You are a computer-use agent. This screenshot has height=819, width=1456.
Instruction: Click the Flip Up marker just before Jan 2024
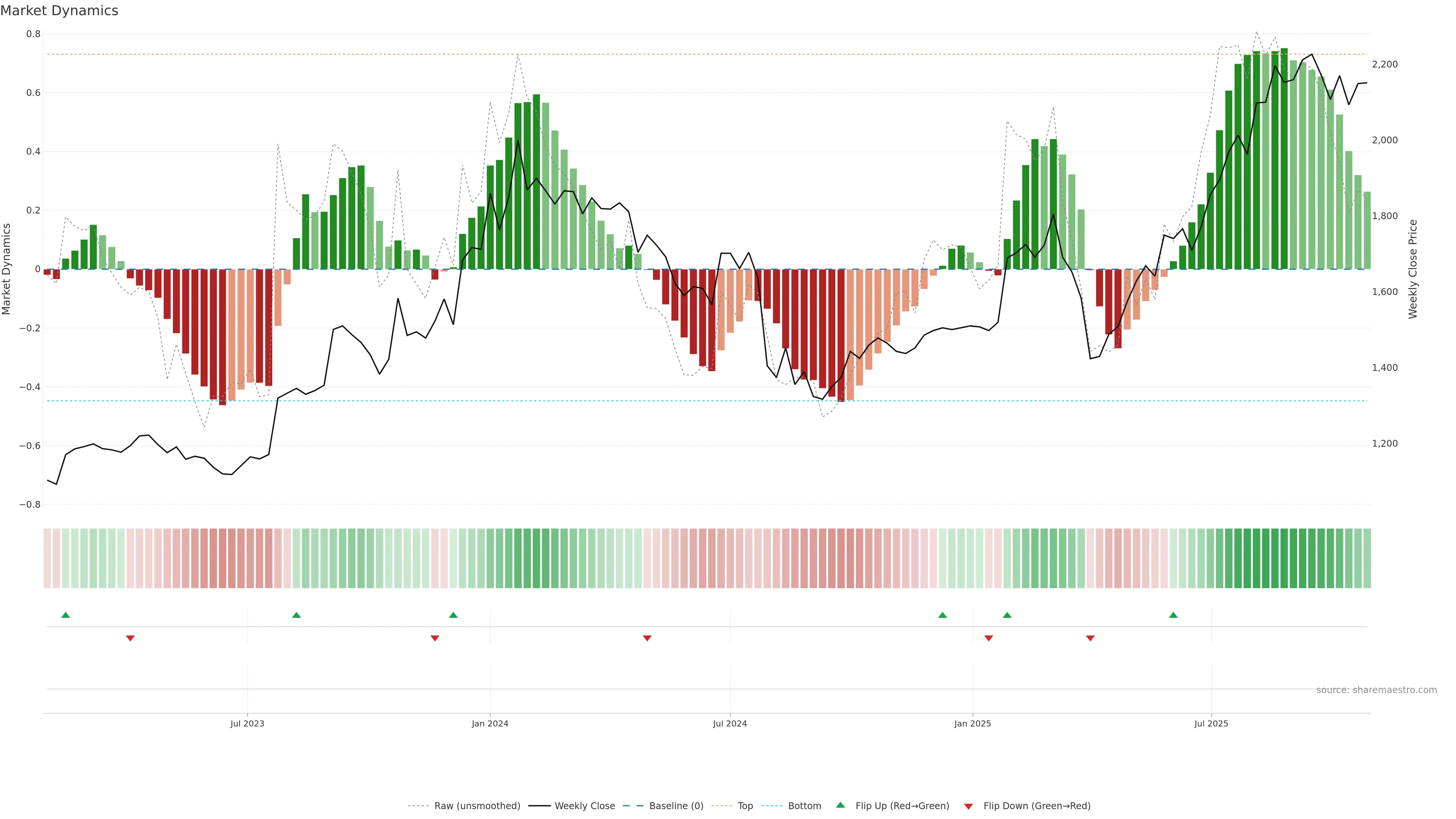pyautogui.click(x=453, y=615)
